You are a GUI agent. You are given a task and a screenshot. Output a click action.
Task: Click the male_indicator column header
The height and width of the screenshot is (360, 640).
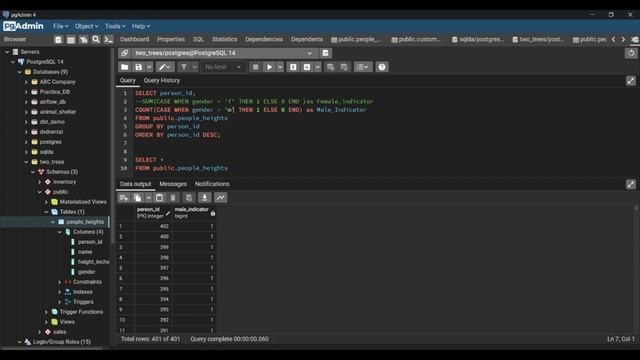point(194,213)
